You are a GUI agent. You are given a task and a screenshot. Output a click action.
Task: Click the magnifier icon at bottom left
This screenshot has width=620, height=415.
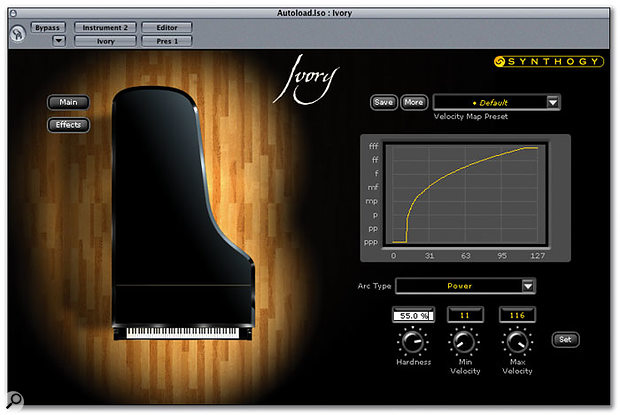pyautogui.click(x=14, y=399)
